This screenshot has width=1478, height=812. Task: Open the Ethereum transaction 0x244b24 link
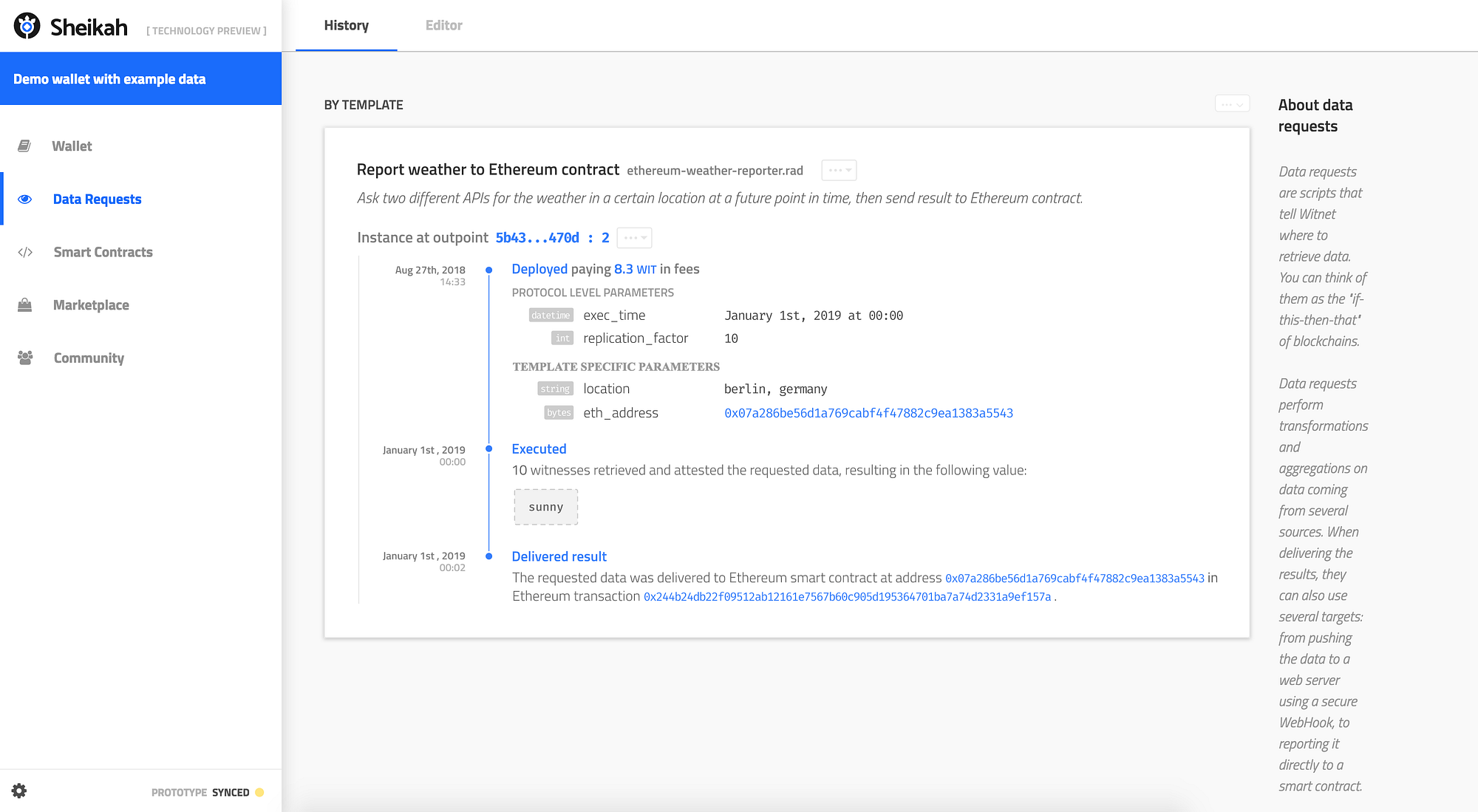click(847, 597)
